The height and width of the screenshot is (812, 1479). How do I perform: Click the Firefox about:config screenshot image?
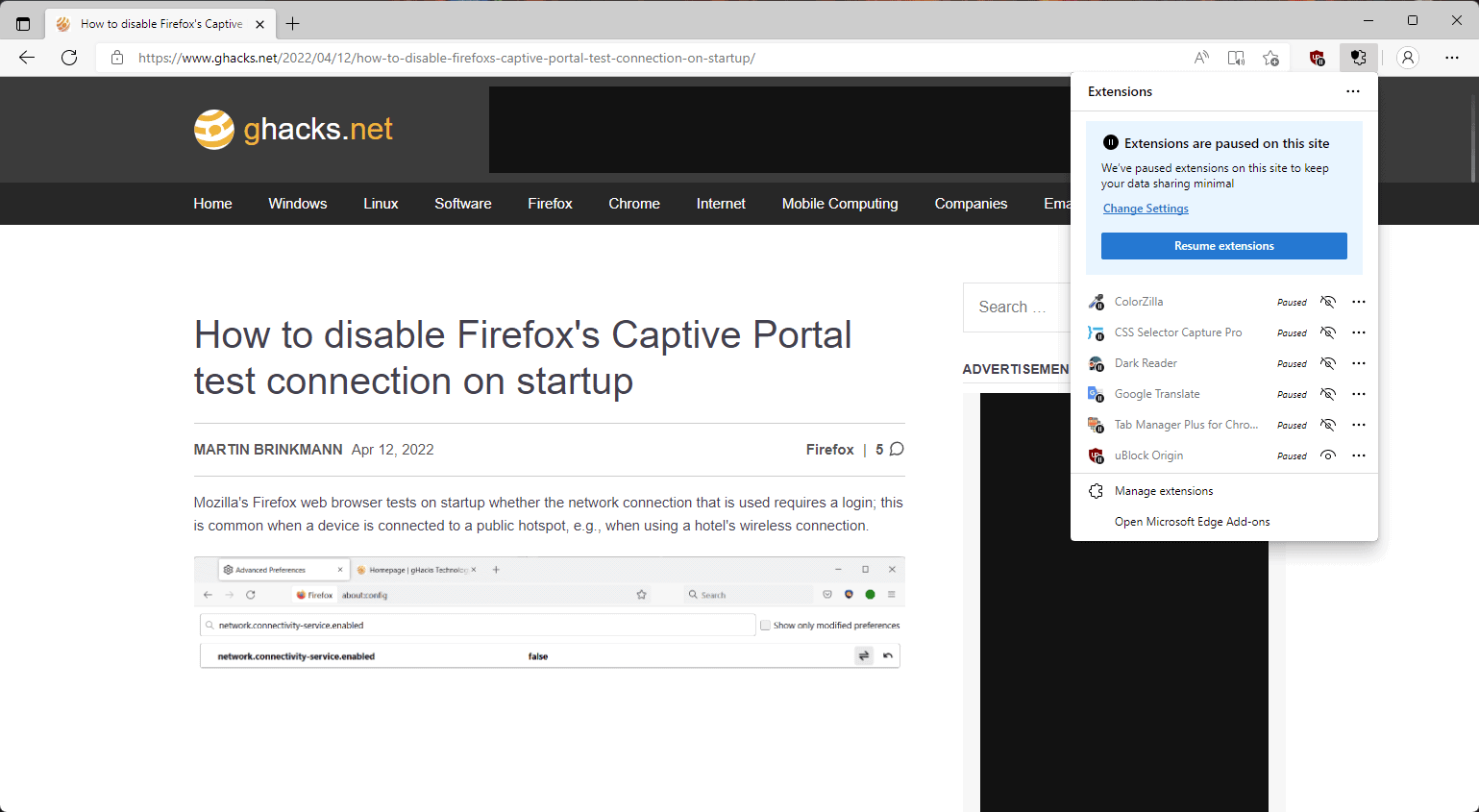coord(550,613)
